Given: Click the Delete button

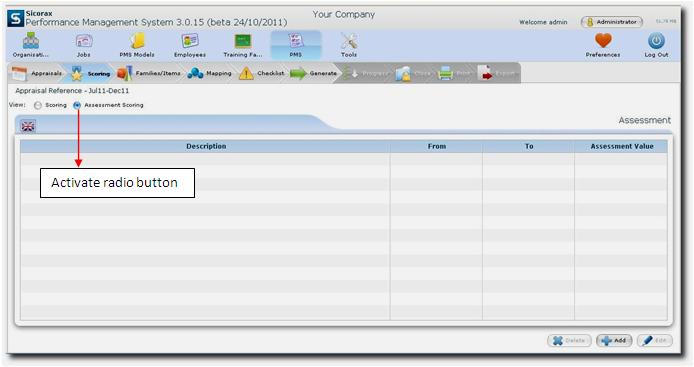Looking at the screenshot, I should click(569, 340).
